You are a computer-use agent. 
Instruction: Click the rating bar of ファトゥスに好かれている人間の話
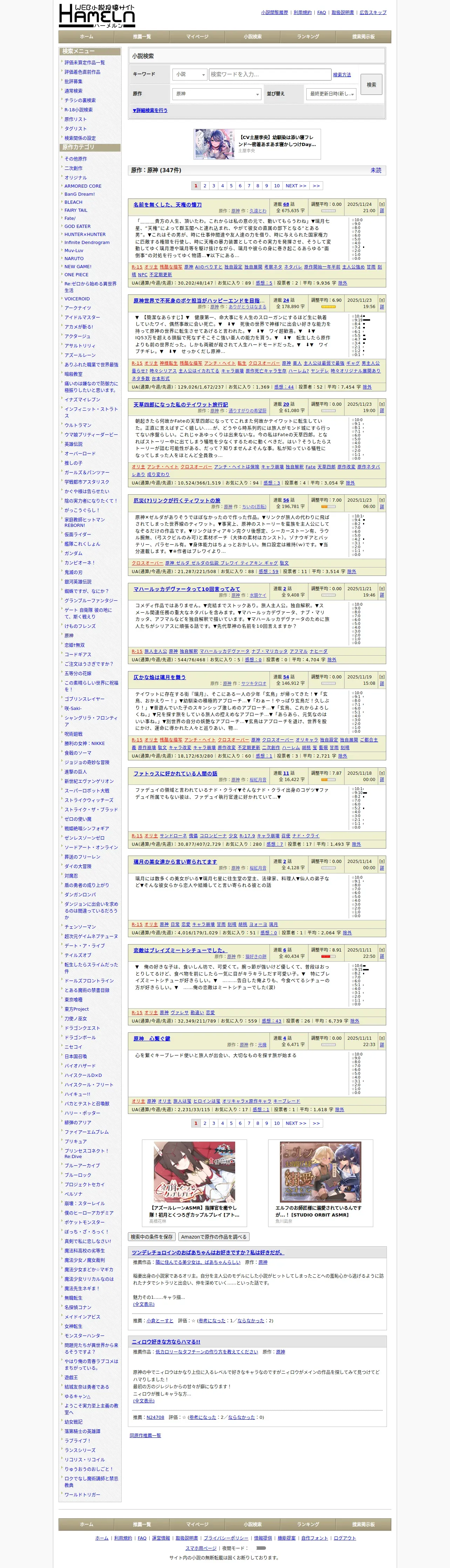328,779
